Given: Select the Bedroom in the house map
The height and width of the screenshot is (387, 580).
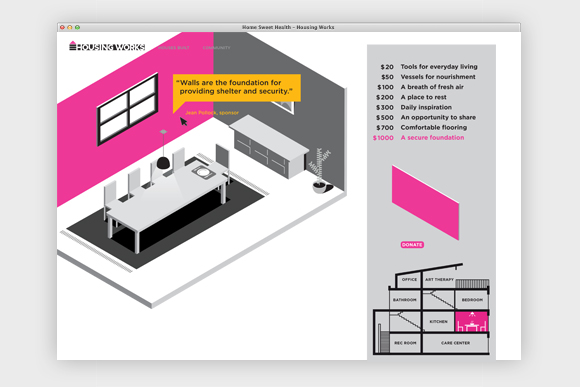Looking at the screenshot, I should click(x=472, y=300).
